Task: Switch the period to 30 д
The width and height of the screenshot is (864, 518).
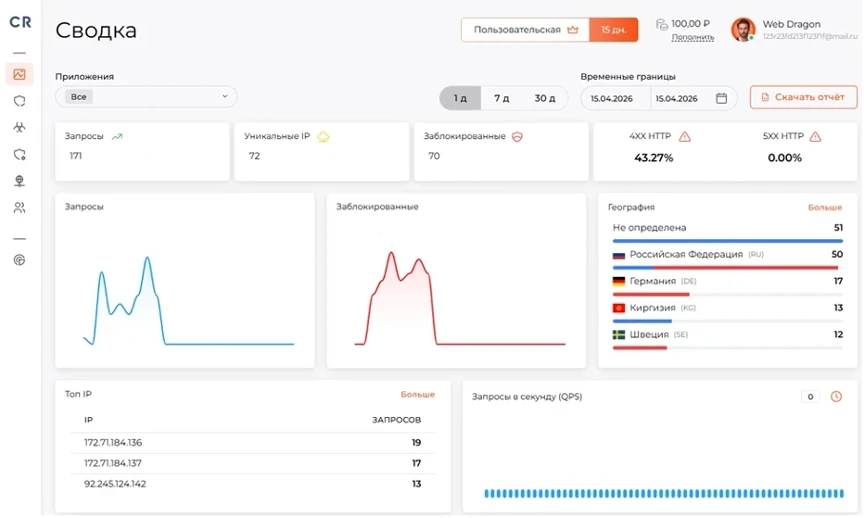Action: (x=544, y=98)
